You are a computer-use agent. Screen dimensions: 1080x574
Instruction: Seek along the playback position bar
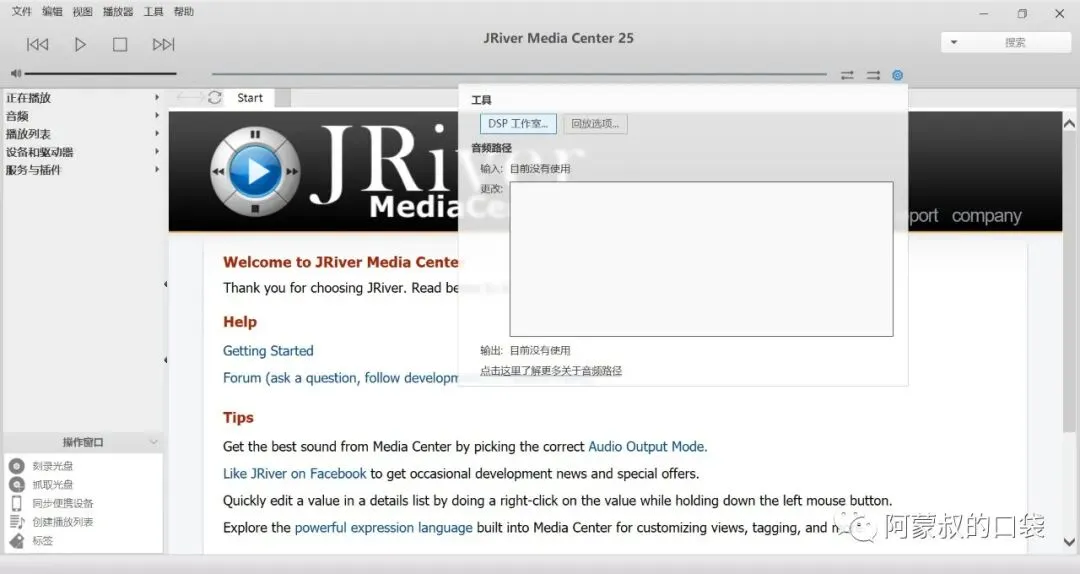point(519,74)
